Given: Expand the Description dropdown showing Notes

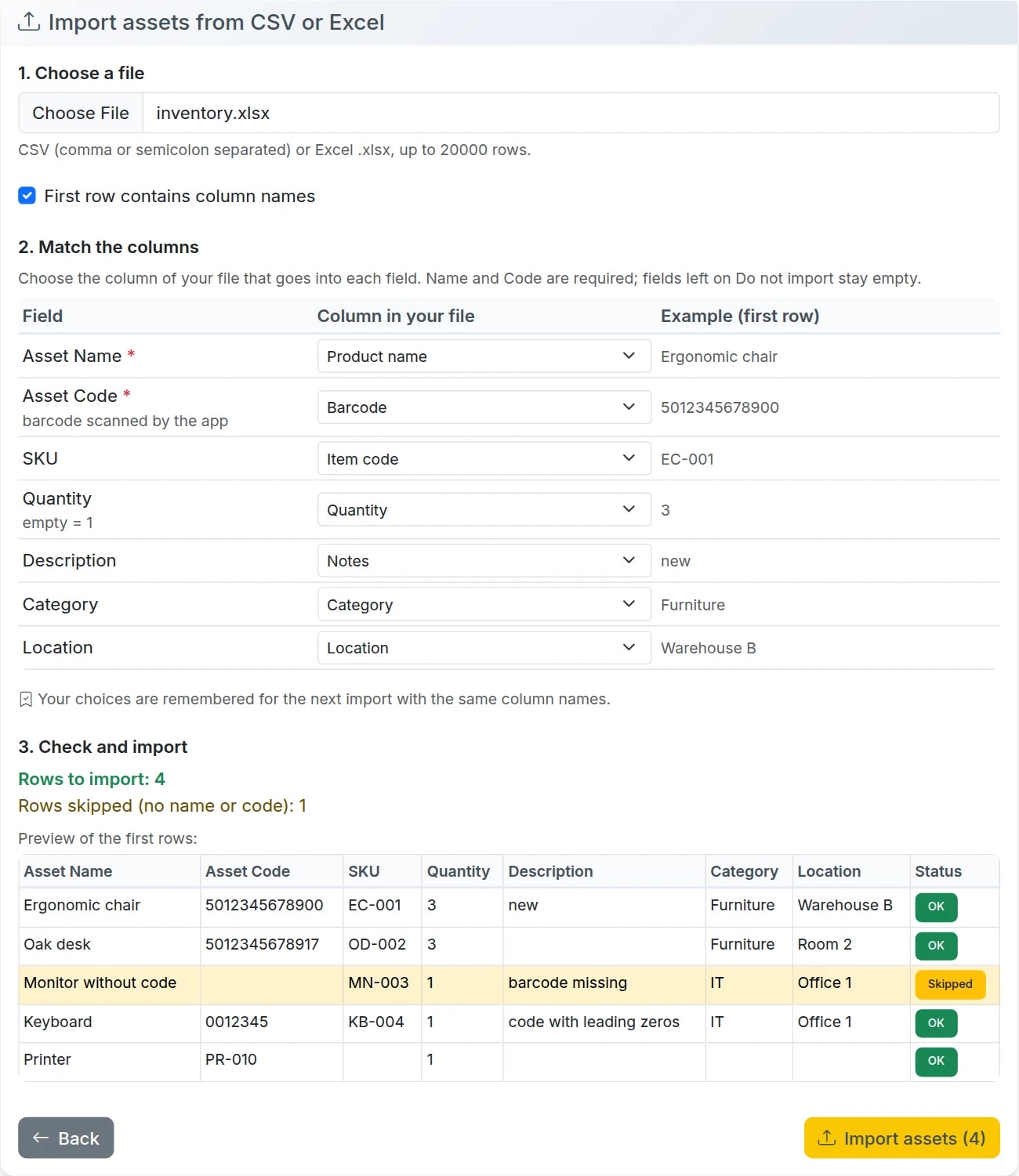Looking at the screenshot, I should pos(484,560).
